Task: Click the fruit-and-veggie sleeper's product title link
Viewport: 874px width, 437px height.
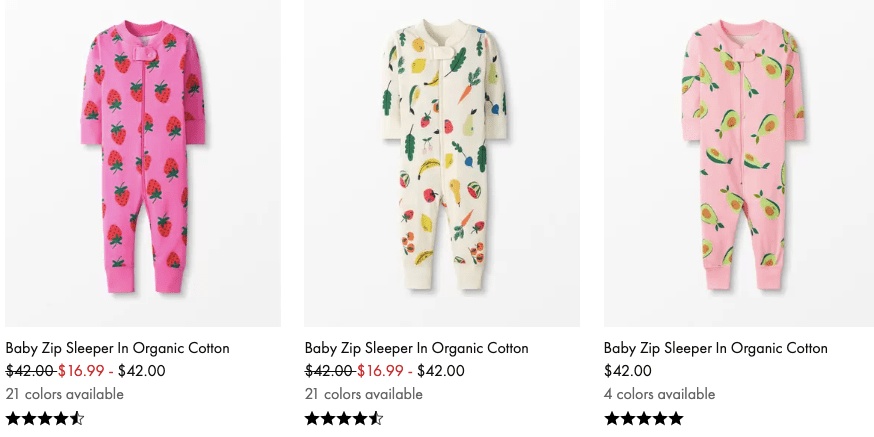Action: coord(417,348)
